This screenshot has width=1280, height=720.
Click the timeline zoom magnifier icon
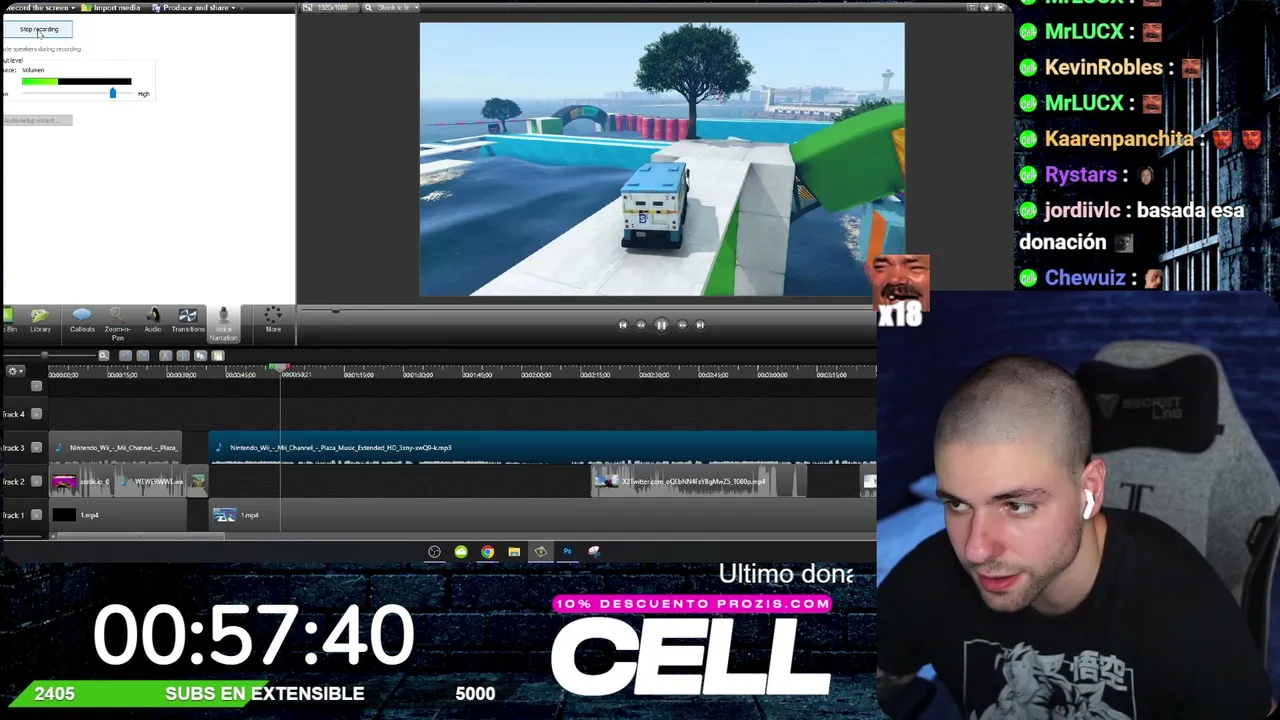point(104,356)
